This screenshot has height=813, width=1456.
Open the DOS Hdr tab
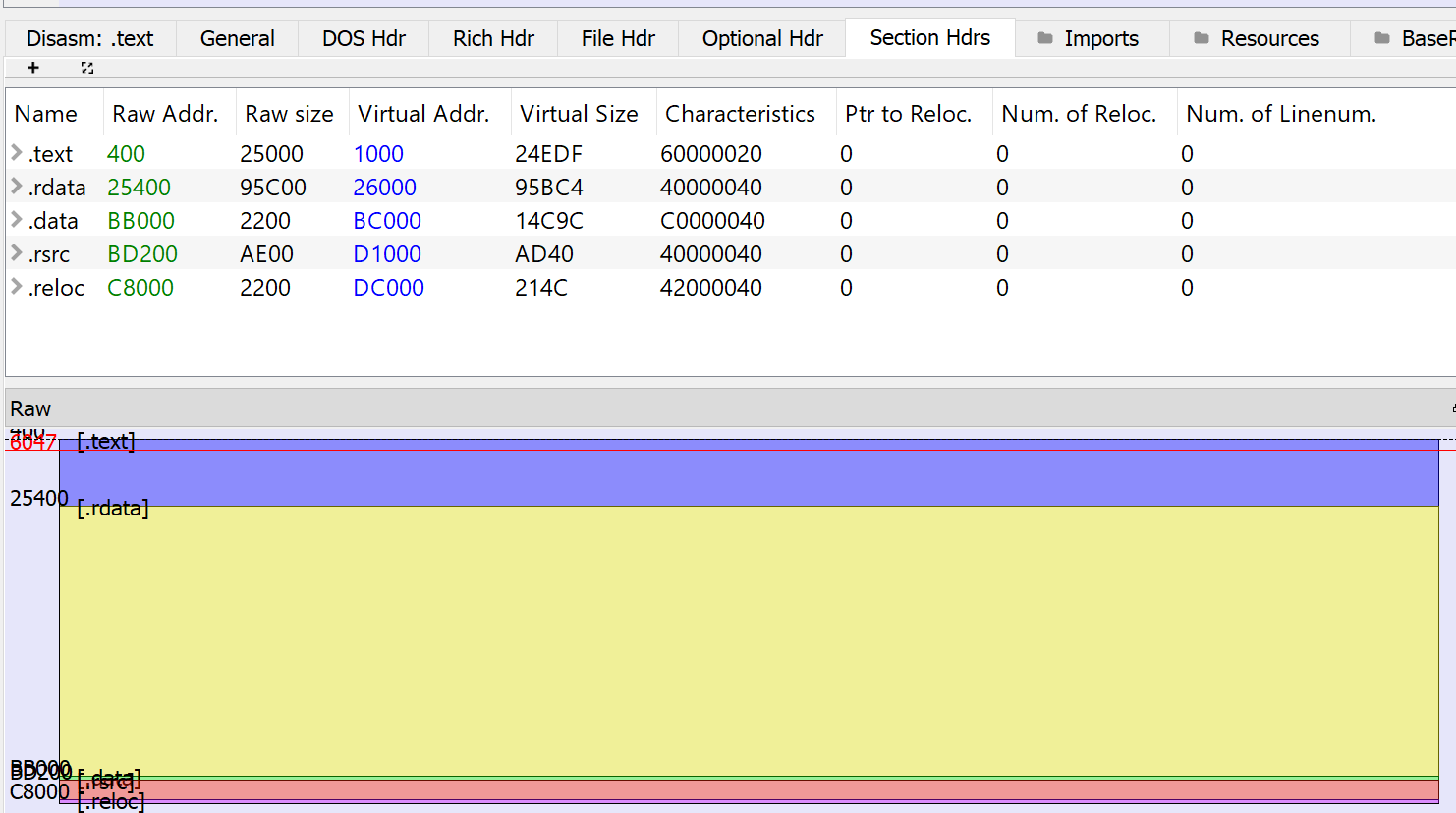click(x=364, y=38)
